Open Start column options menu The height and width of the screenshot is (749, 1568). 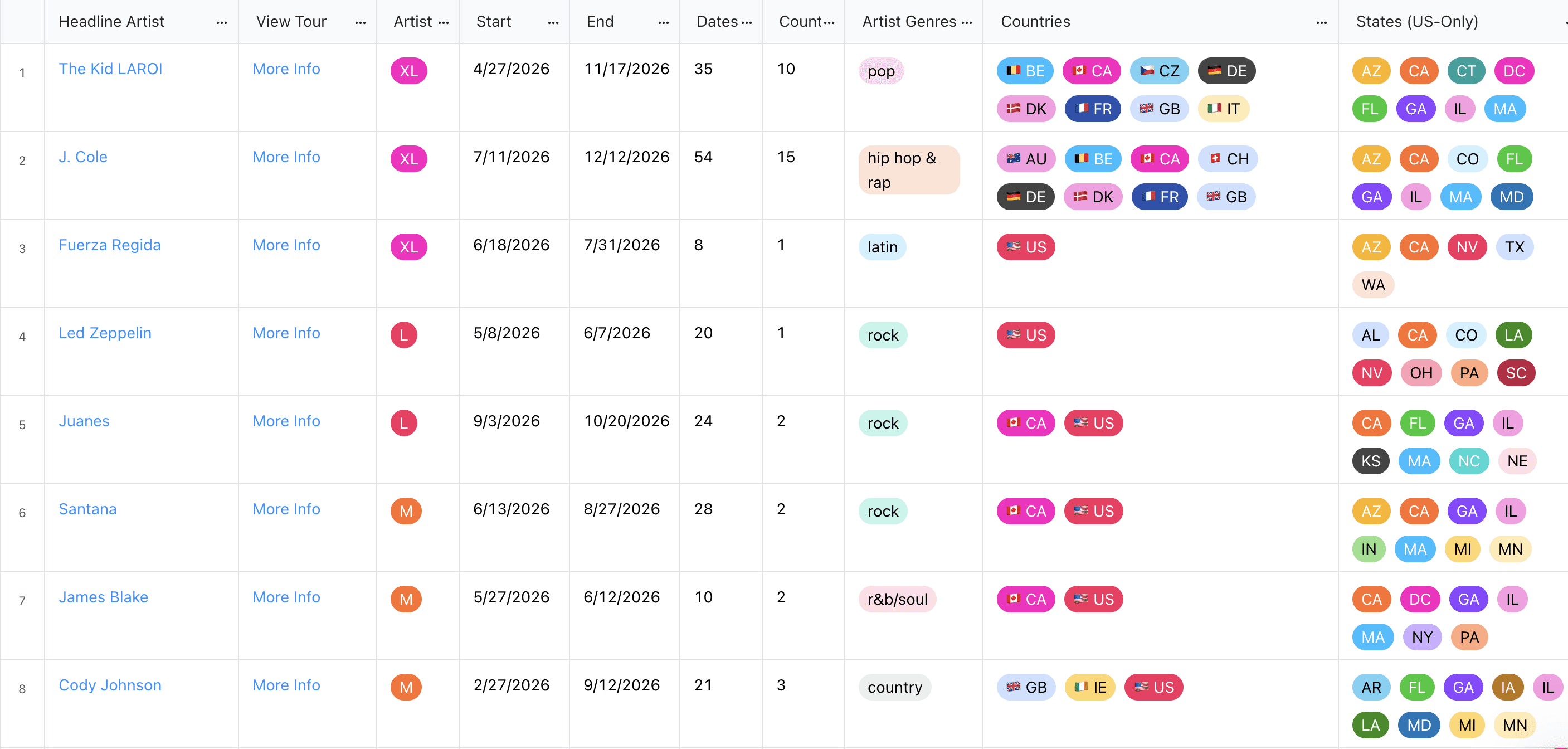[x=553, y=22]
